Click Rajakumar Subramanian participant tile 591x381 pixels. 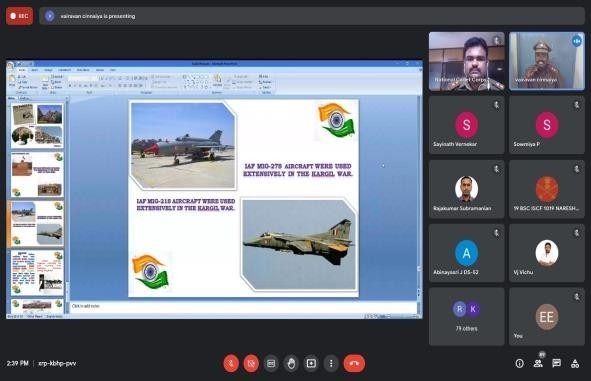point(467,189)
